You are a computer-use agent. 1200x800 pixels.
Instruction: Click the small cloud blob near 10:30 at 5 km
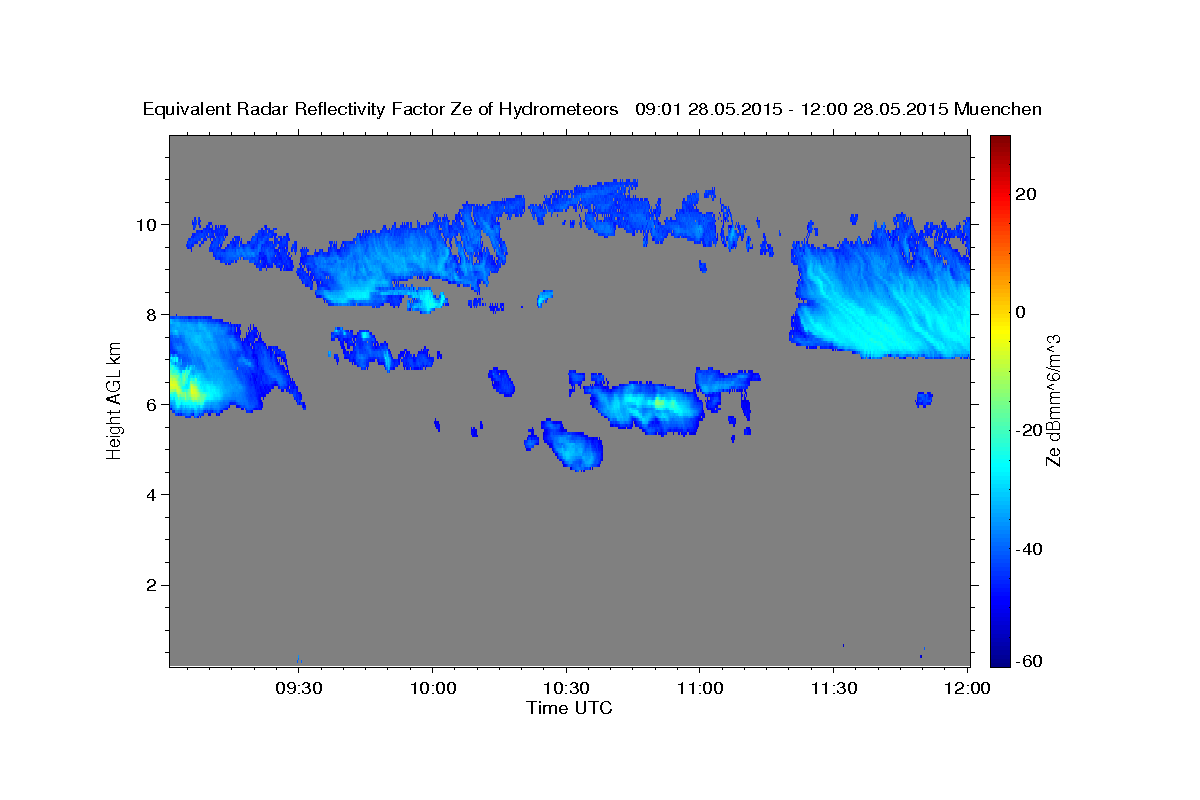click(572, 446)
